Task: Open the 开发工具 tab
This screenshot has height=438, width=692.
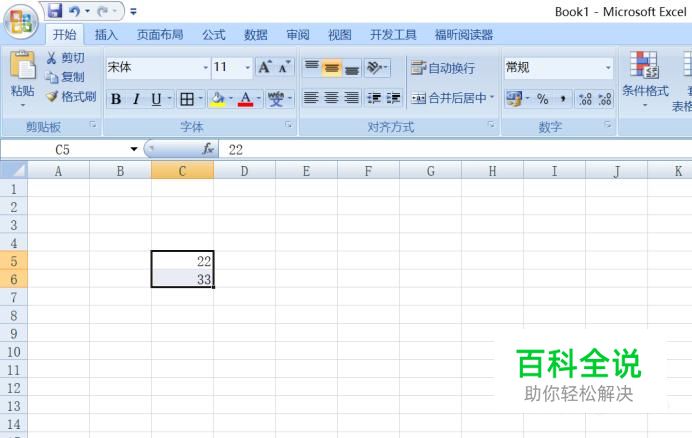Action: 393,34
